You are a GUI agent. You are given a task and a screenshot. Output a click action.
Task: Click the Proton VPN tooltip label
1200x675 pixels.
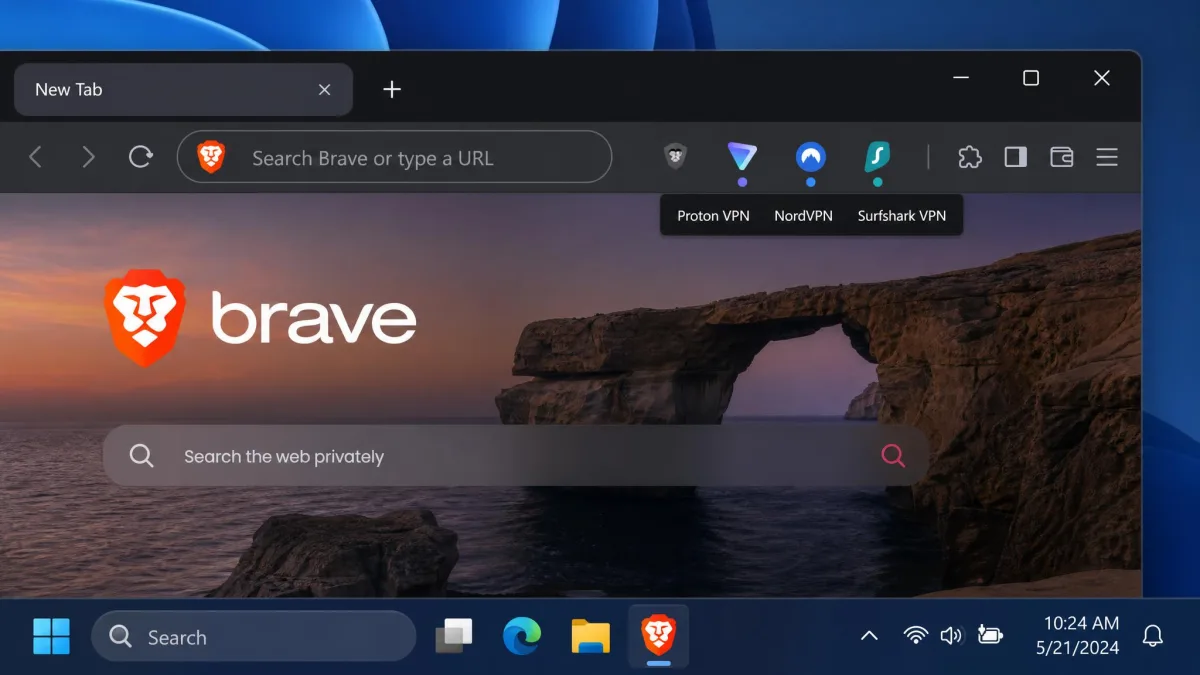point(713,215)
